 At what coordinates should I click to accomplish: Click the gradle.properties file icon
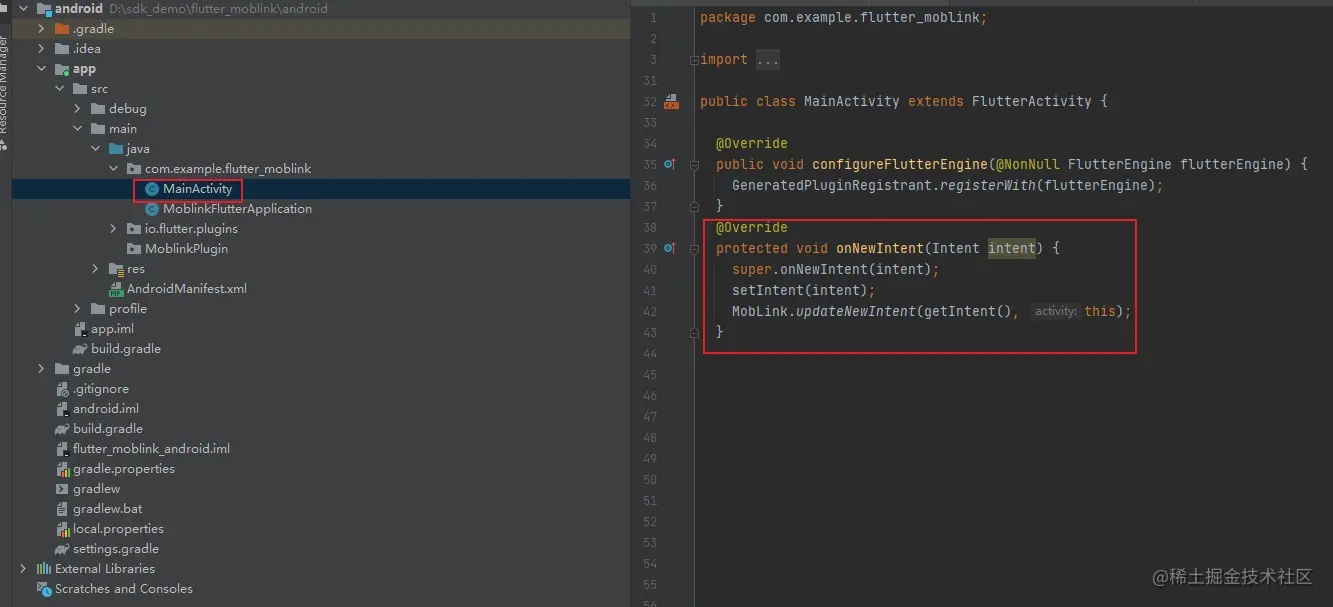click(x=62, y=469)
